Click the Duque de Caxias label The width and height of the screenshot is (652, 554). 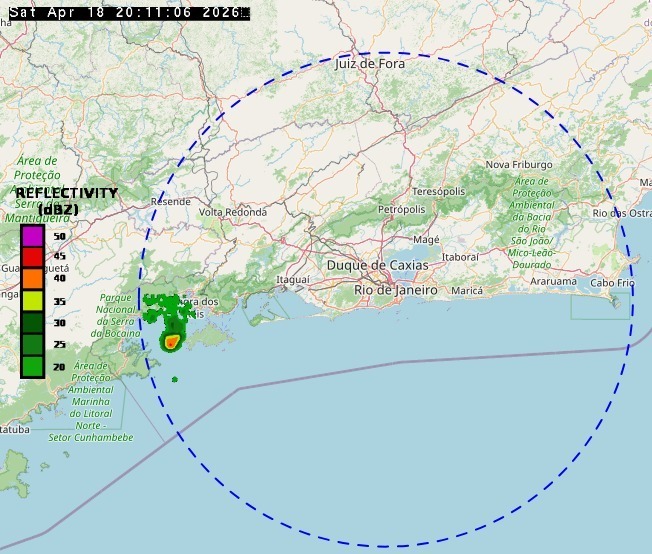(x=378, y=265)
